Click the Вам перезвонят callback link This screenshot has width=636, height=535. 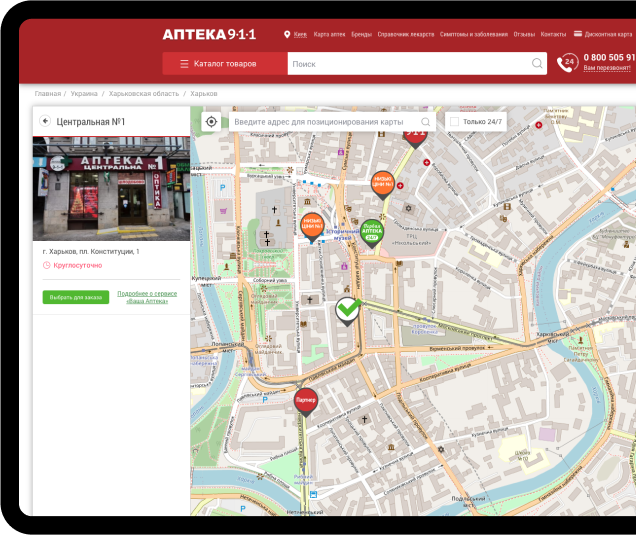(607, 68)
